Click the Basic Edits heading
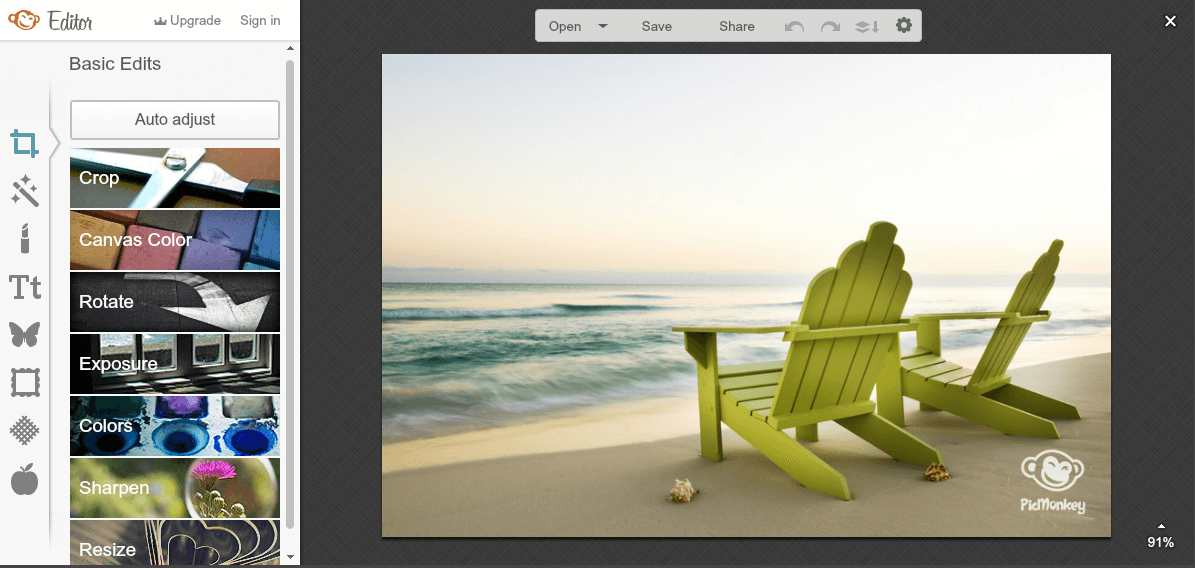This screenshot has width=1195, height=568. [x=115, y=64]
